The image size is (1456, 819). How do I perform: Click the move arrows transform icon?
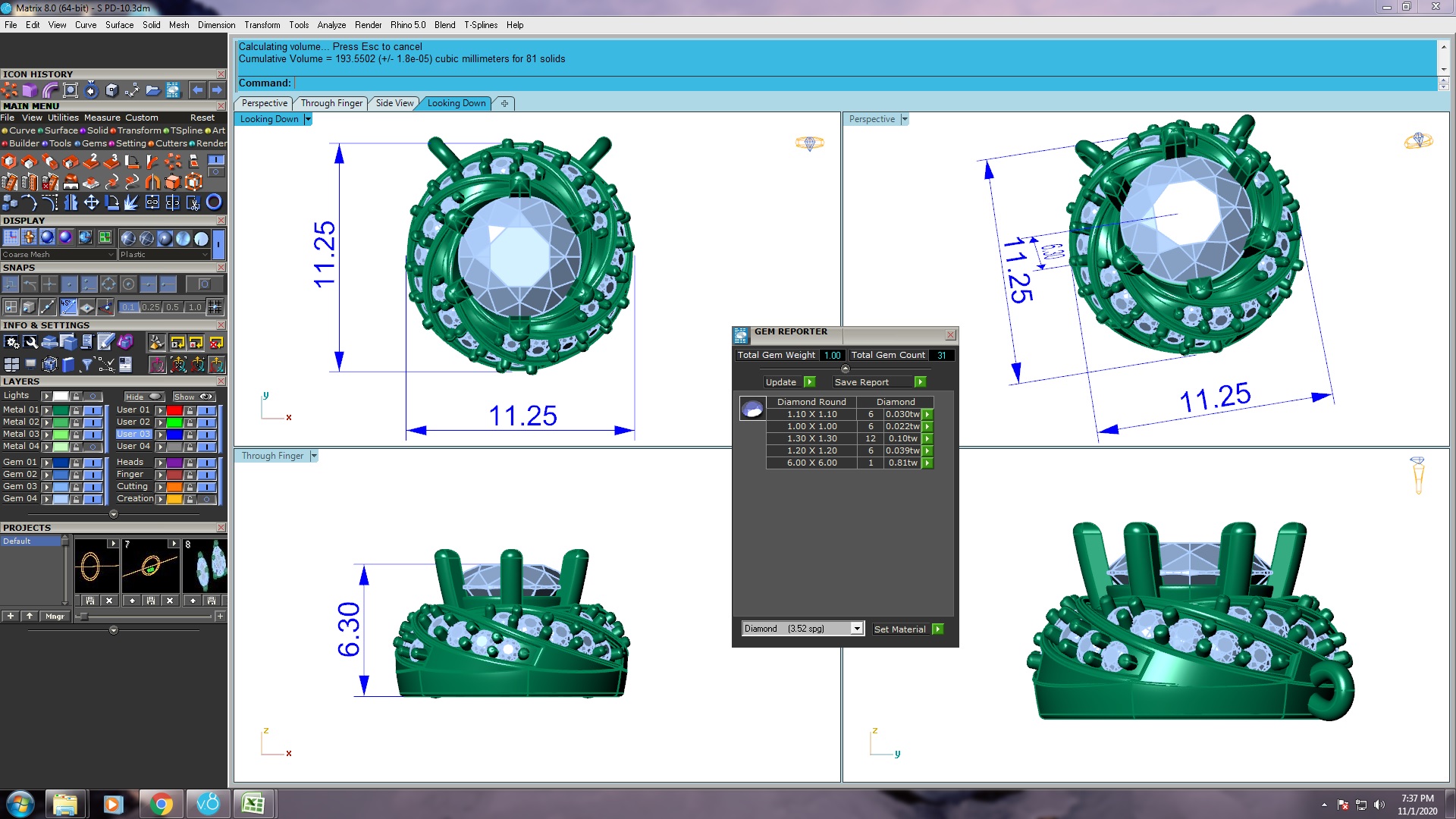tap(91, 202)
